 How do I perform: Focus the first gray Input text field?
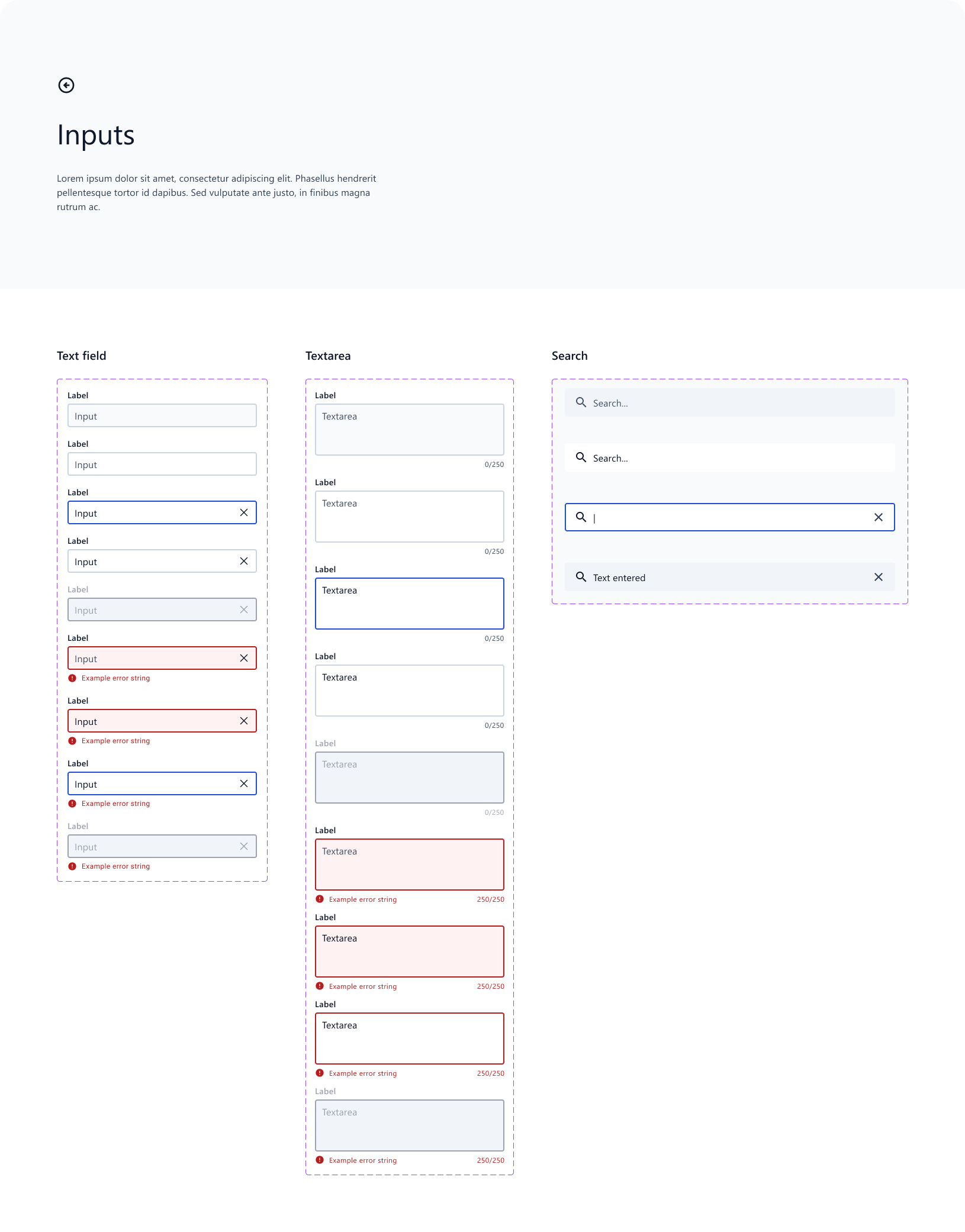point(162,415)
